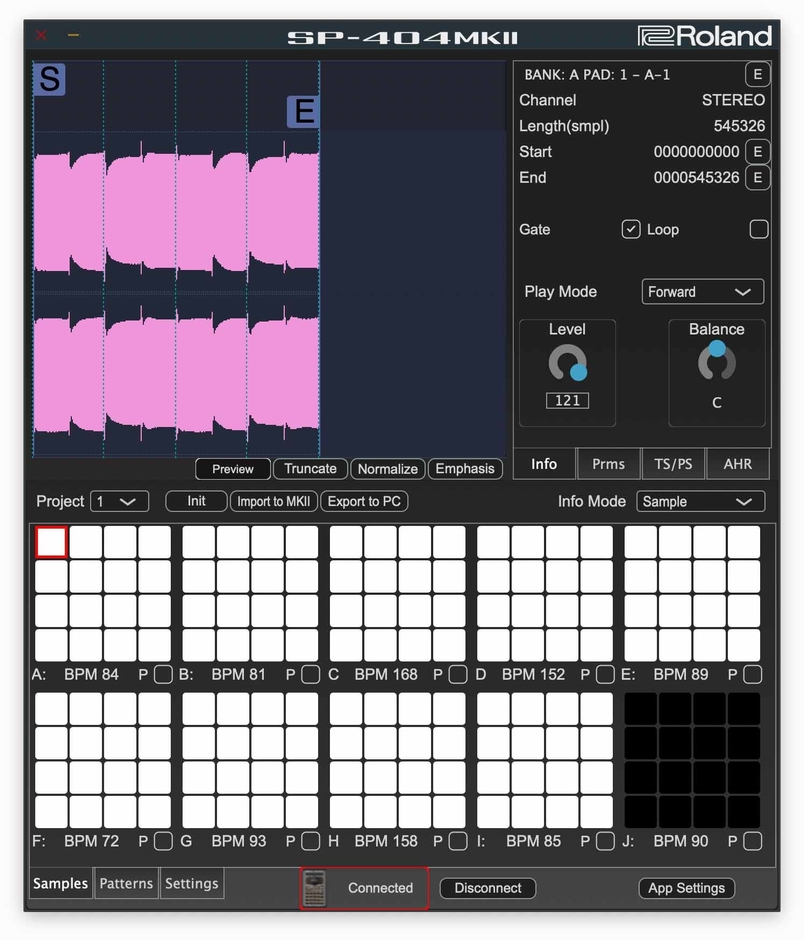This screenshot has height=940, width=804.
Task: Click Export to PC
Action: point(364,501)
